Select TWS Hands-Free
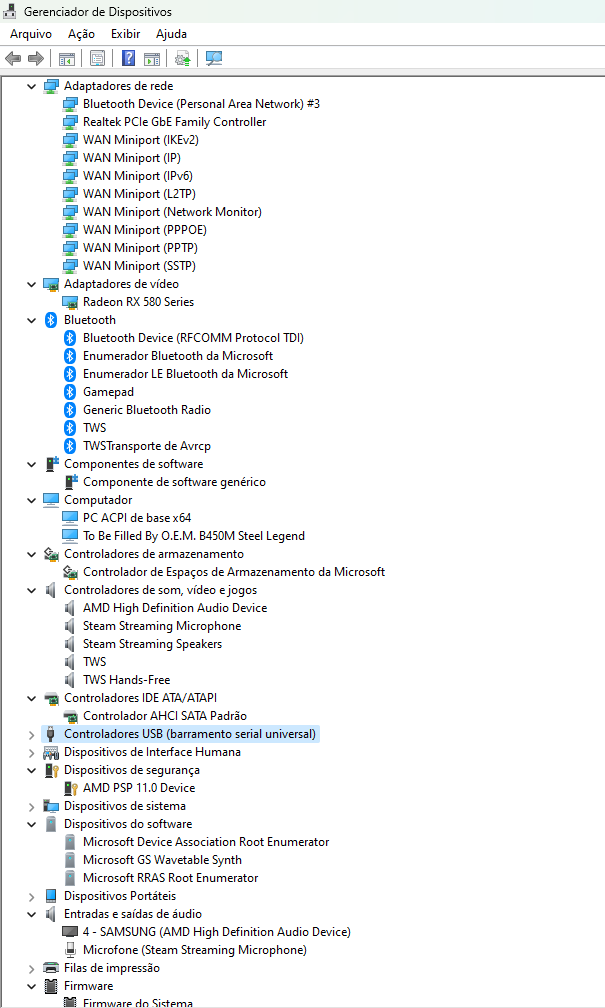 click(x=127, y=680)
